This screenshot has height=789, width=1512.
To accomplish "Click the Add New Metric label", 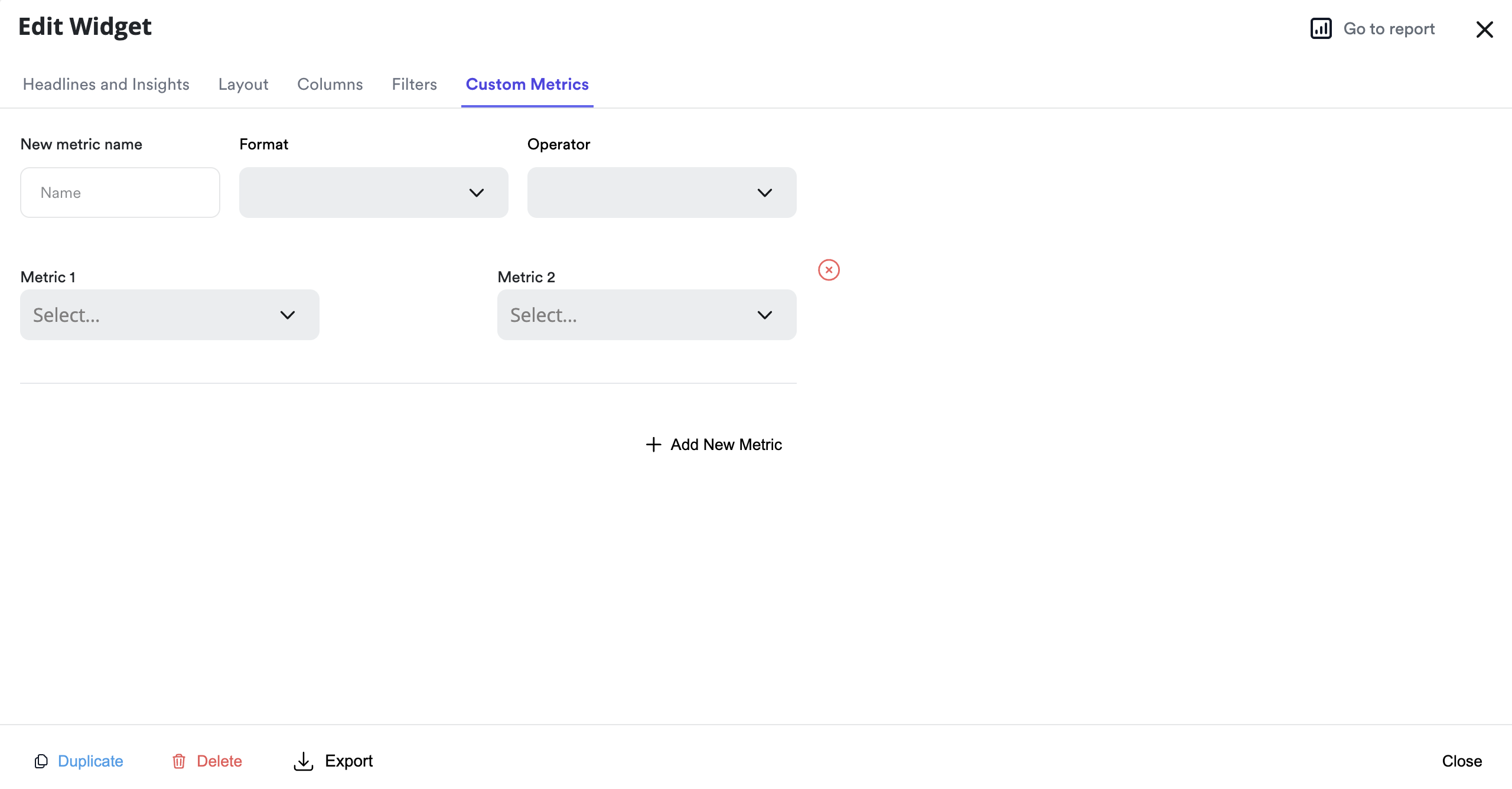I will [726, 444].
